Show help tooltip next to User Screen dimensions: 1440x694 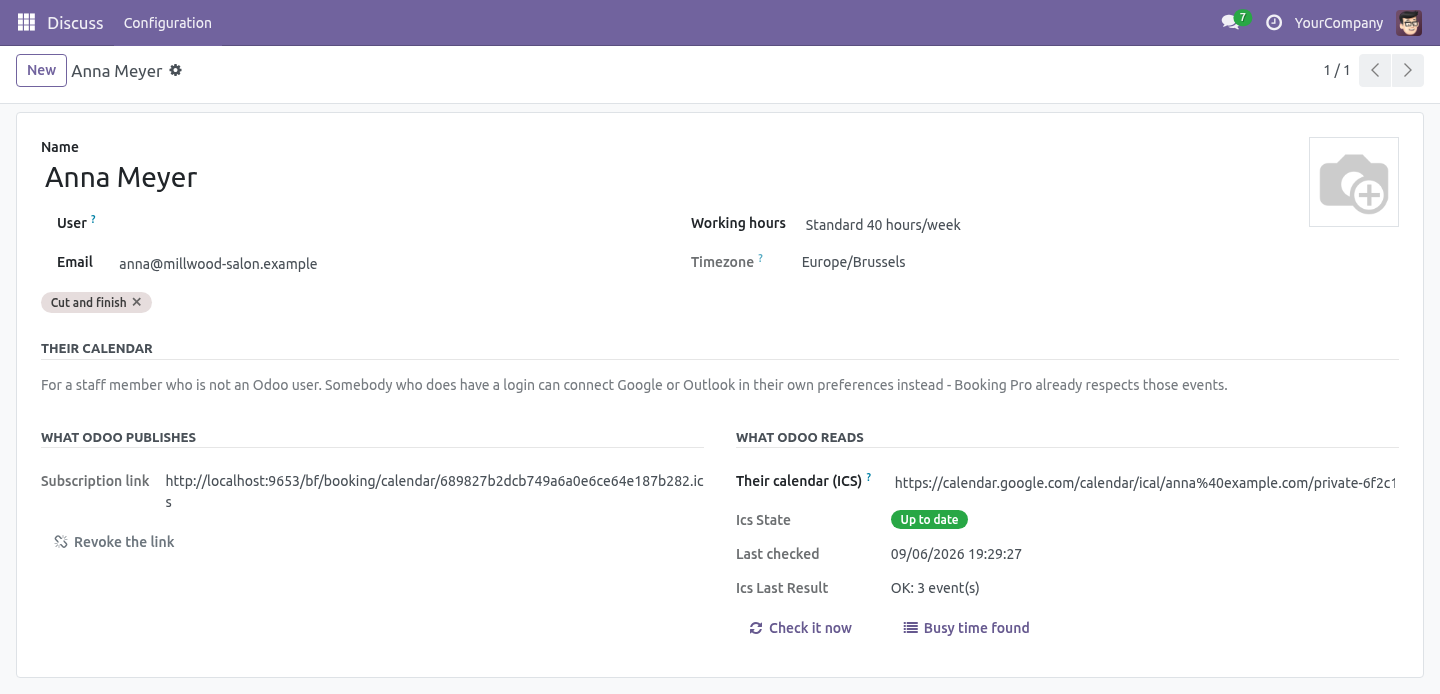tap(93, 218)
